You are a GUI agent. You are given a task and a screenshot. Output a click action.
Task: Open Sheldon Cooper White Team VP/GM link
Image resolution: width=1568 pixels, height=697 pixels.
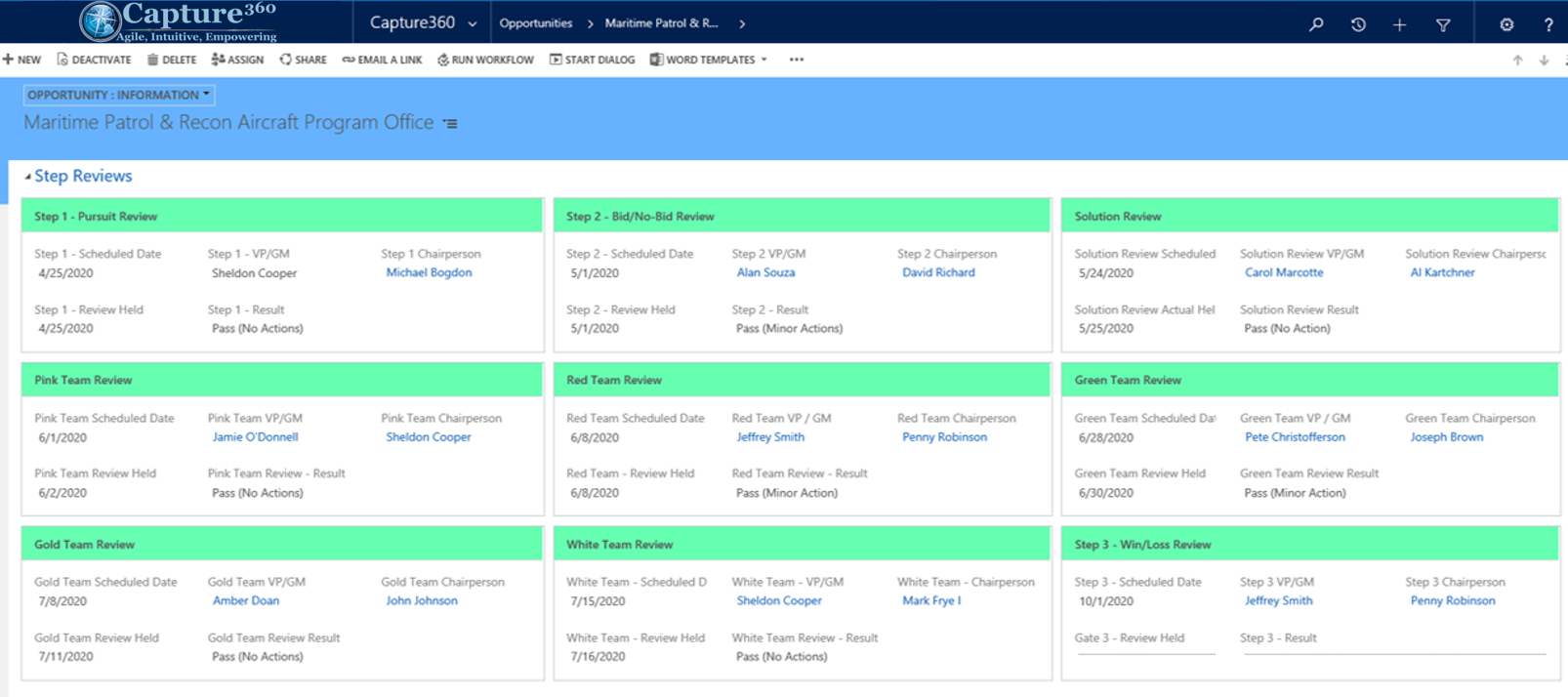point(779,601)
